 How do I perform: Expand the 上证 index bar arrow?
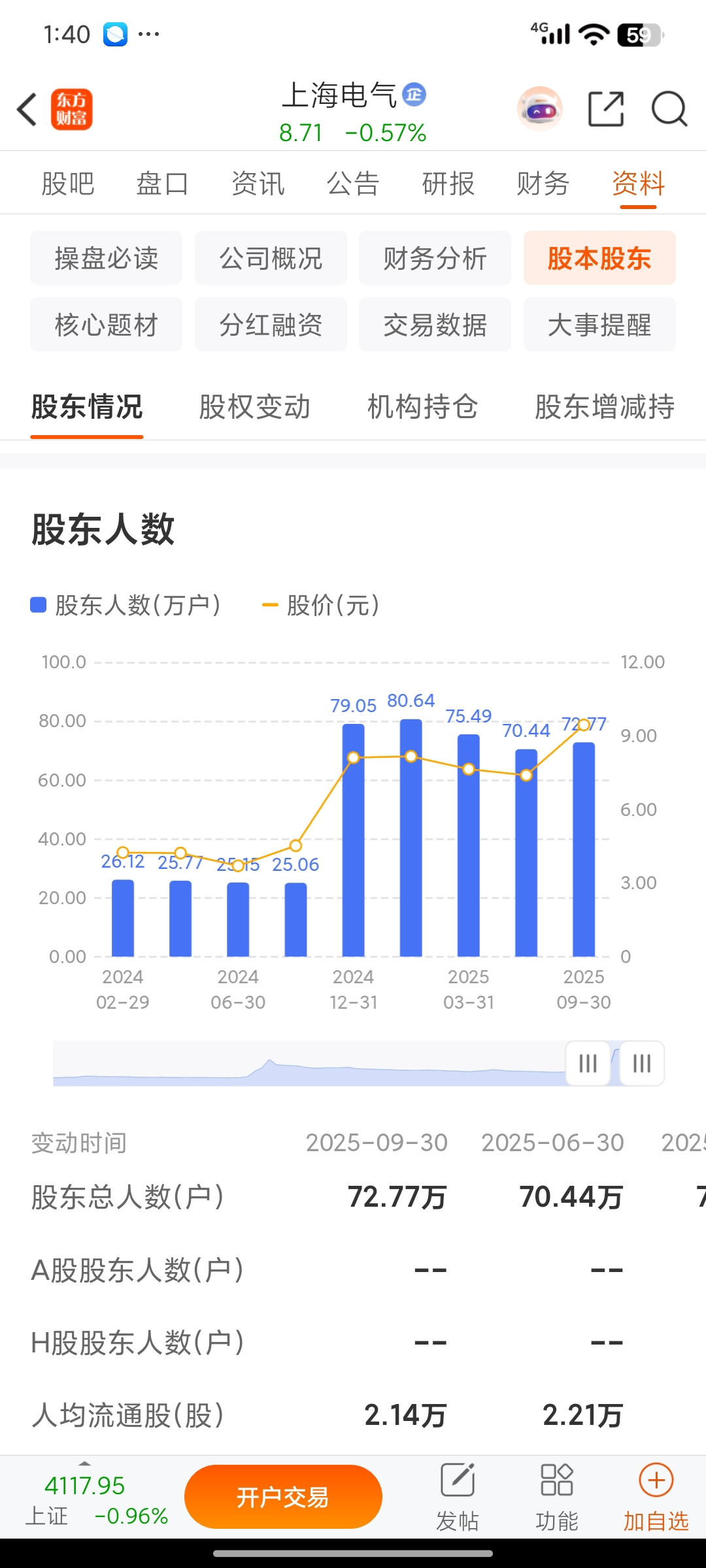[x=84, y=1463]
